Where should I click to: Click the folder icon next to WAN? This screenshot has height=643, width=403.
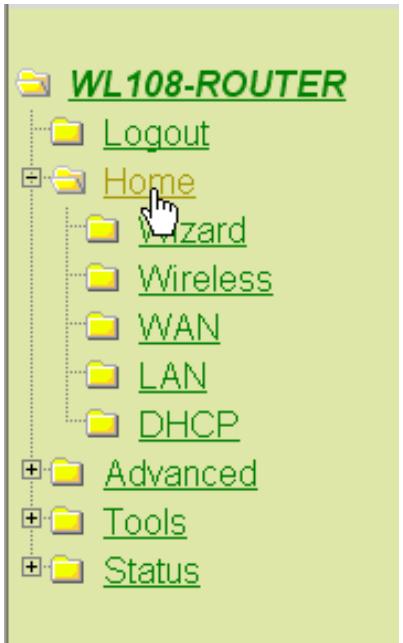(102, 326)
